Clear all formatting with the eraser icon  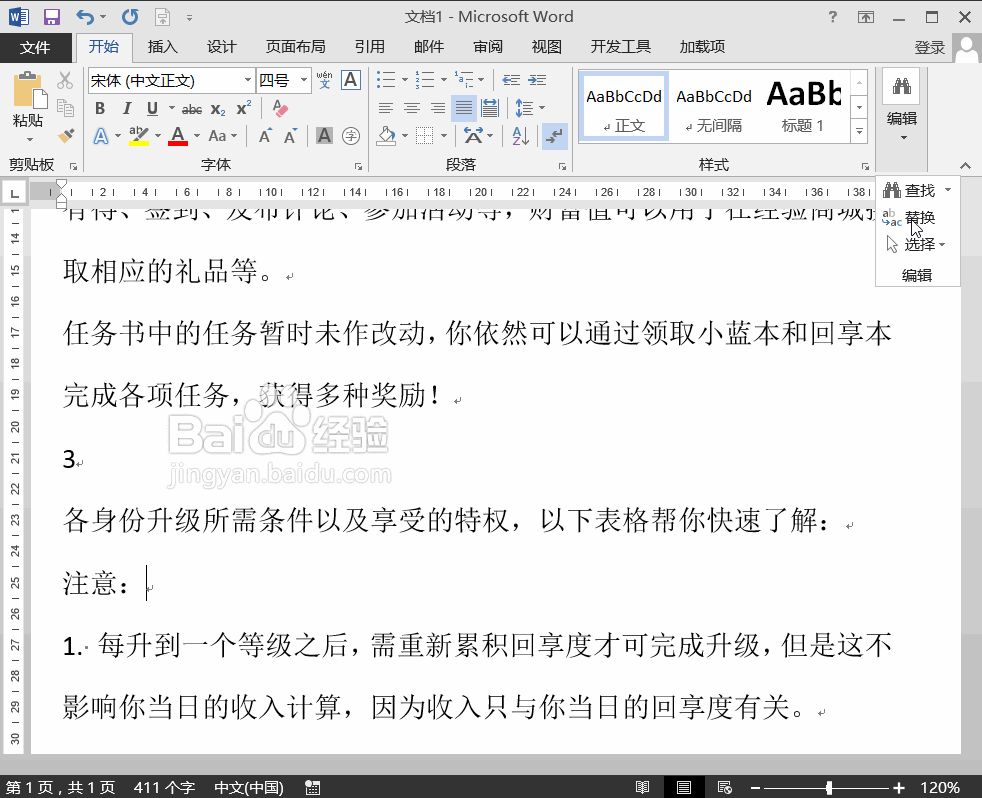[281, 106]
